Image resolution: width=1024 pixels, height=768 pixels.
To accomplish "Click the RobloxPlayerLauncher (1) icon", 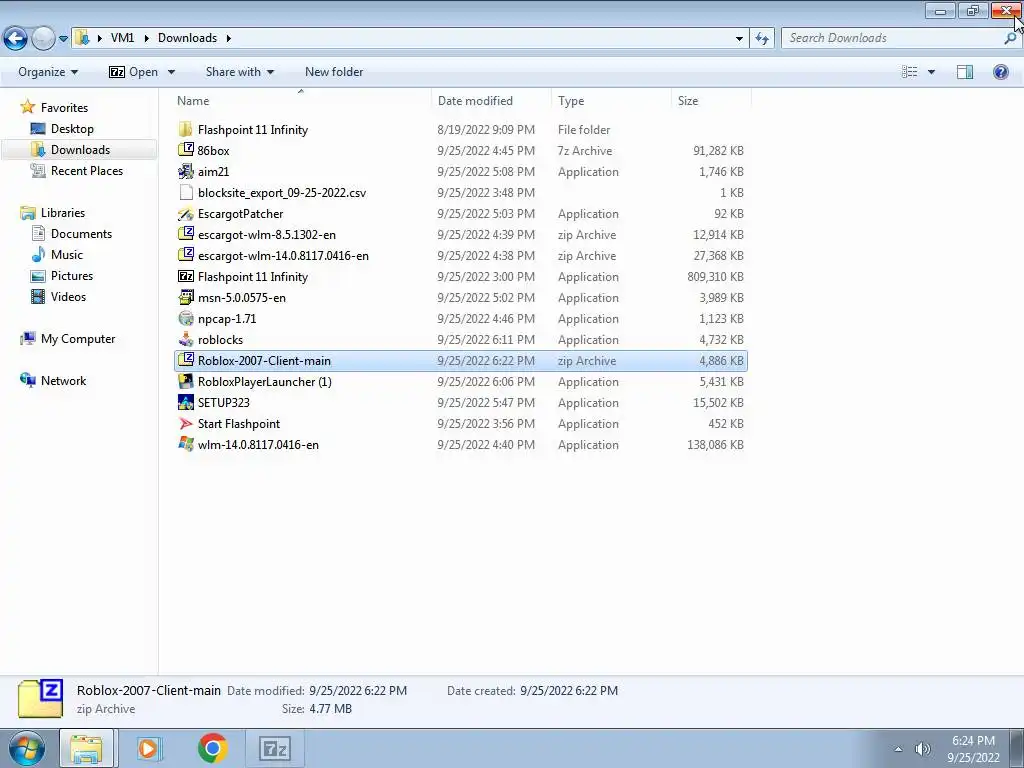I will [x=186, y=381].
